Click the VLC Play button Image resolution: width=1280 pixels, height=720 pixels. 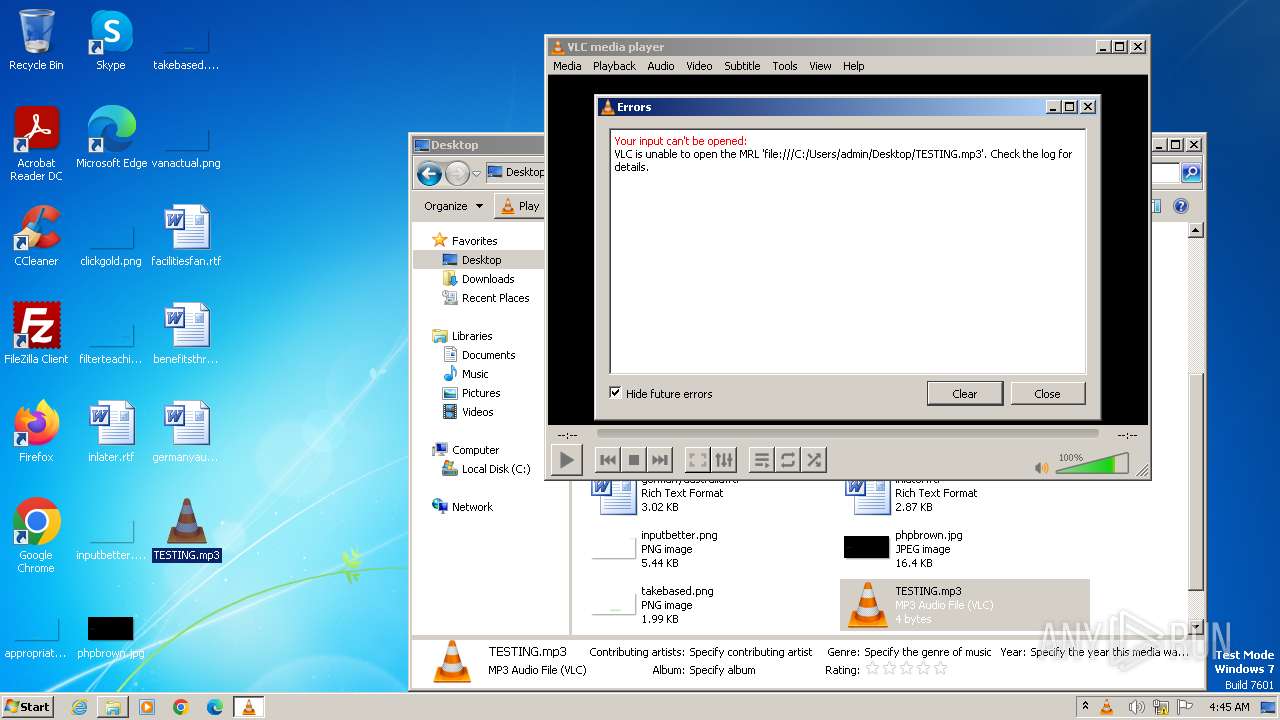[x=566, y=460]
